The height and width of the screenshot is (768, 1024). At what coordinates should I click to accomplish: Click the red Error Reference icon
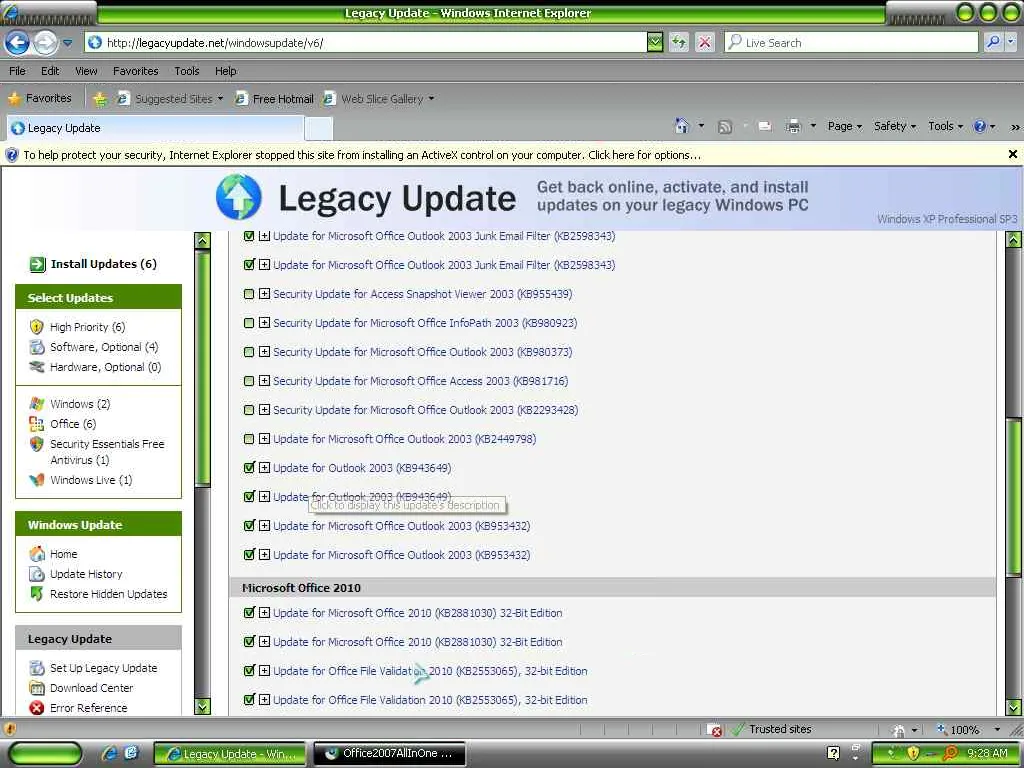pyautogui.click(x=37, y=708)
